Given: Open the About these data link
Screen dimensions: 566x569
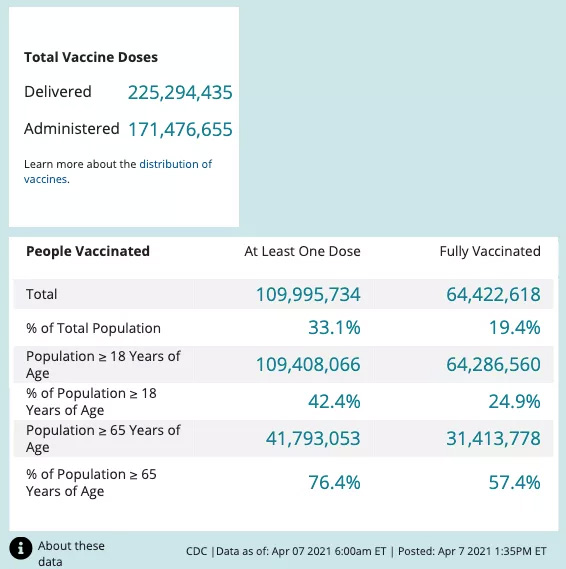Looking at the screenshot, I should pyautogui.click(x=71, y=554).
